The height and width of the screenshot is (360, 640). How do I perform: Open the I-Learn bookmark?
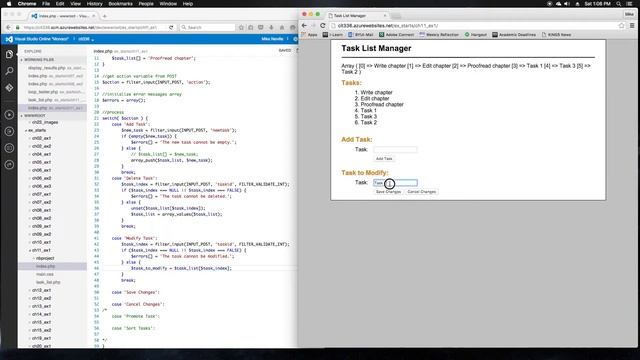tap(333, 35)
